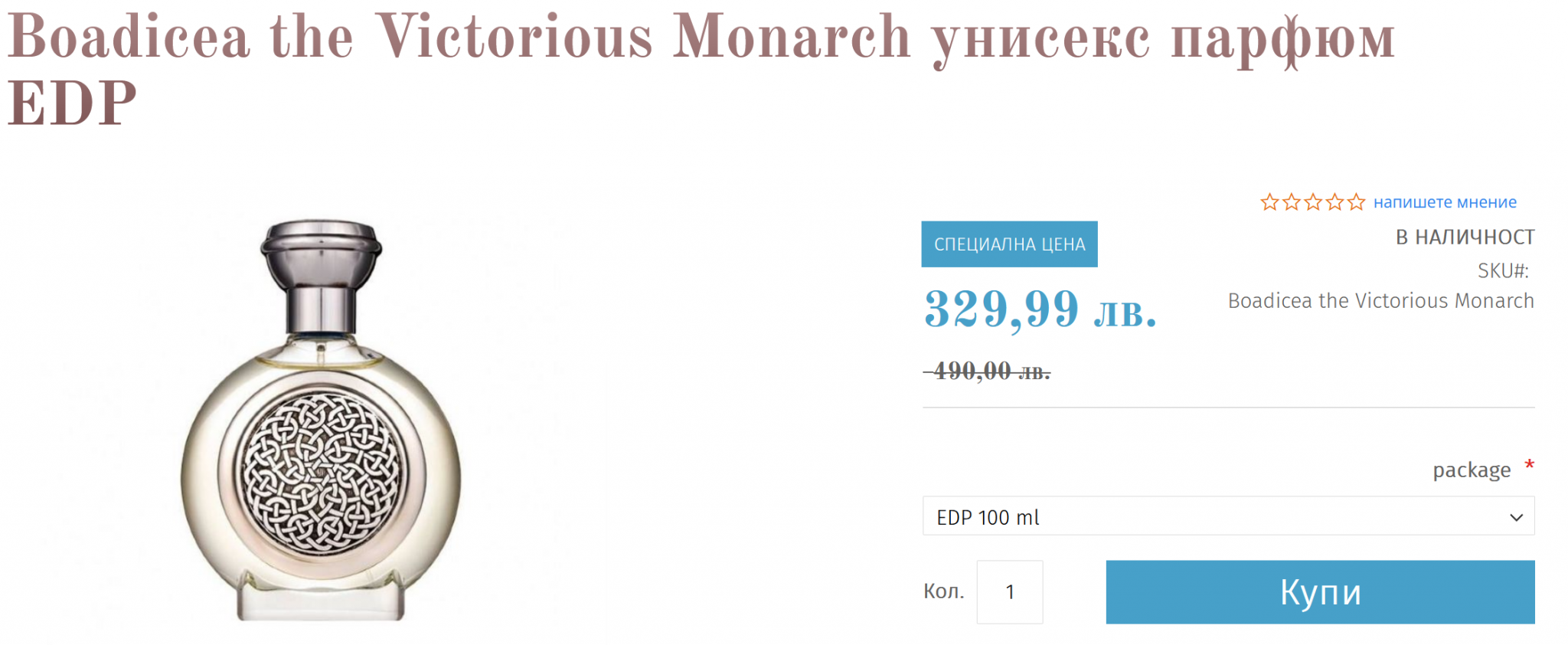Click the 329,99 лв. special price

pyautogui.click(x=1040, y=310)
